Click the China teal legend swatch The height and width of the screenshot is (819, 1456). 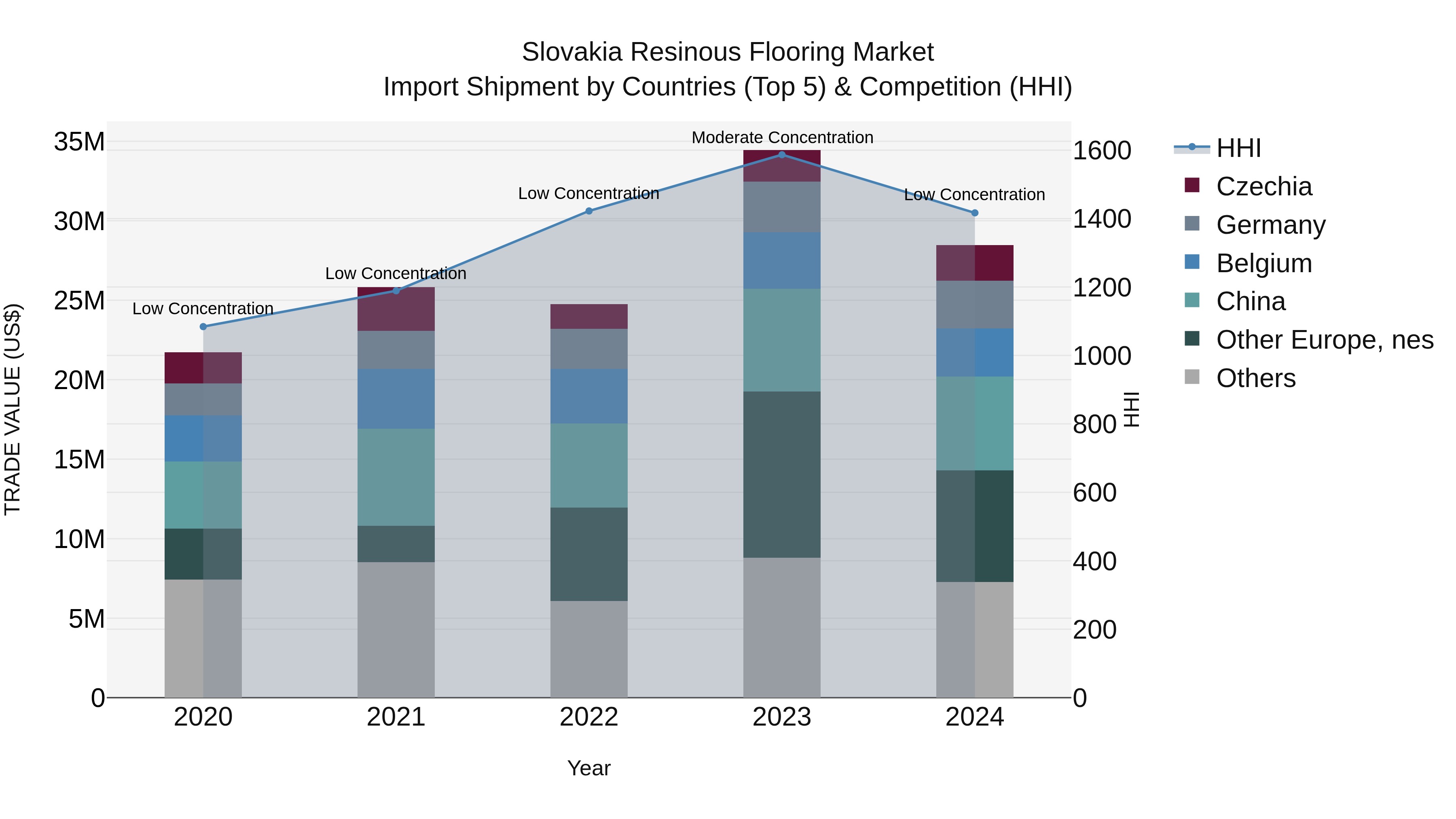point(1192,300)
